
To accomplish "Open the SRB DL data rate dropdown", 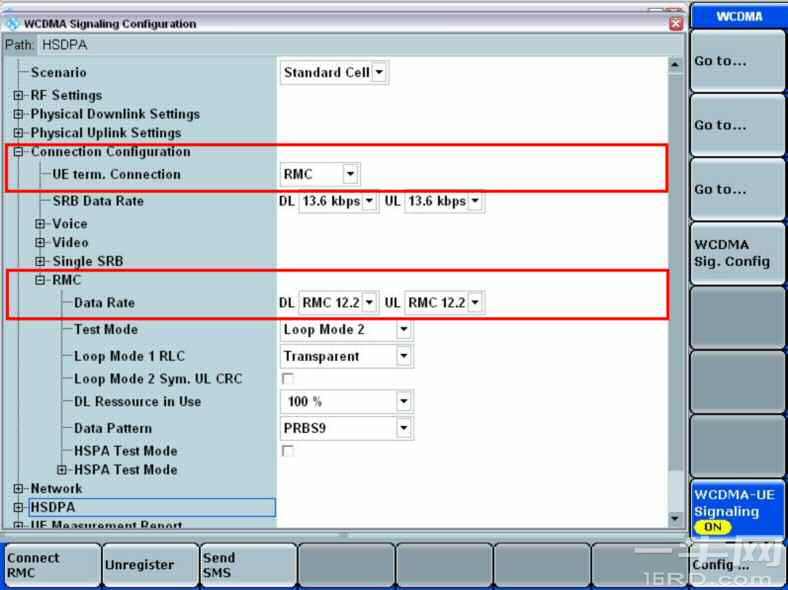I will tap(370, 202).
